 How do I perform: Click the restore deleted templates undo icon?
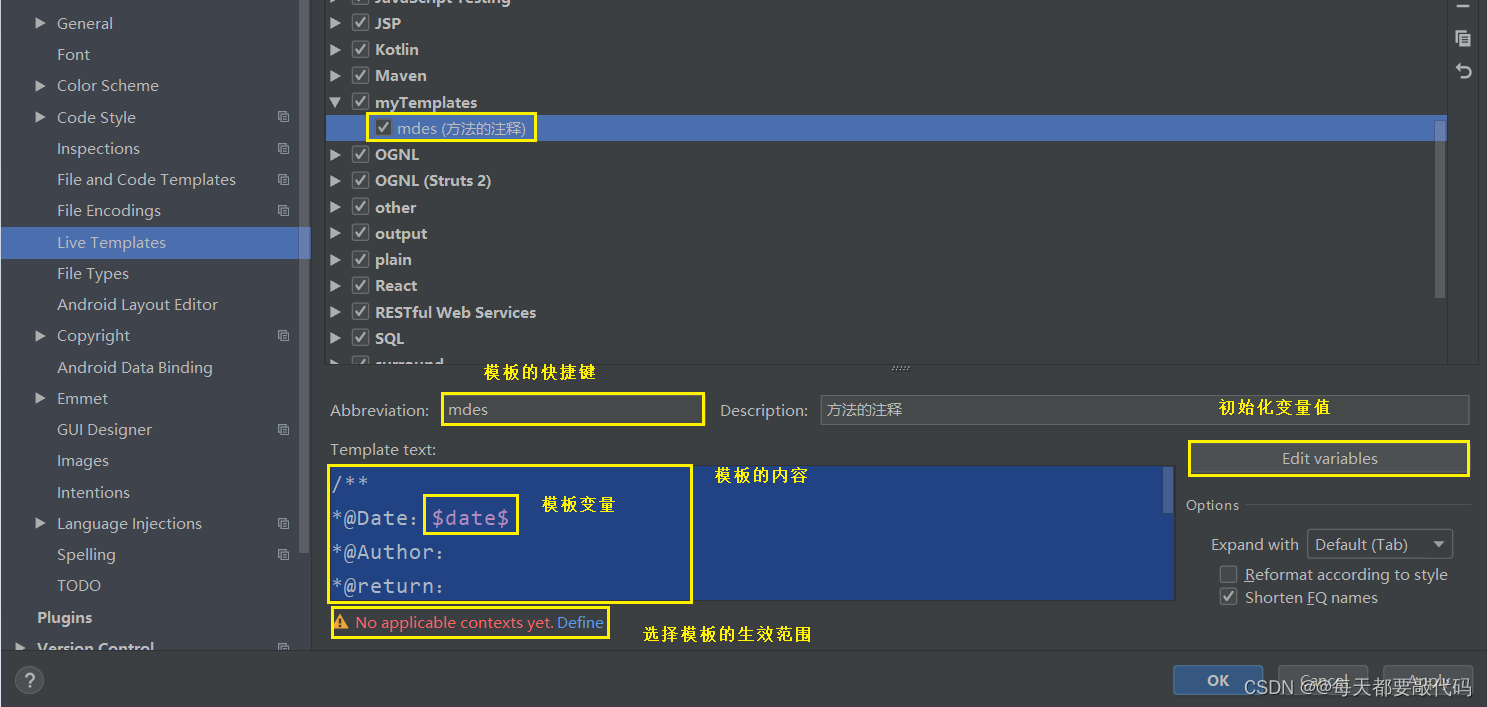point(1463,71)
